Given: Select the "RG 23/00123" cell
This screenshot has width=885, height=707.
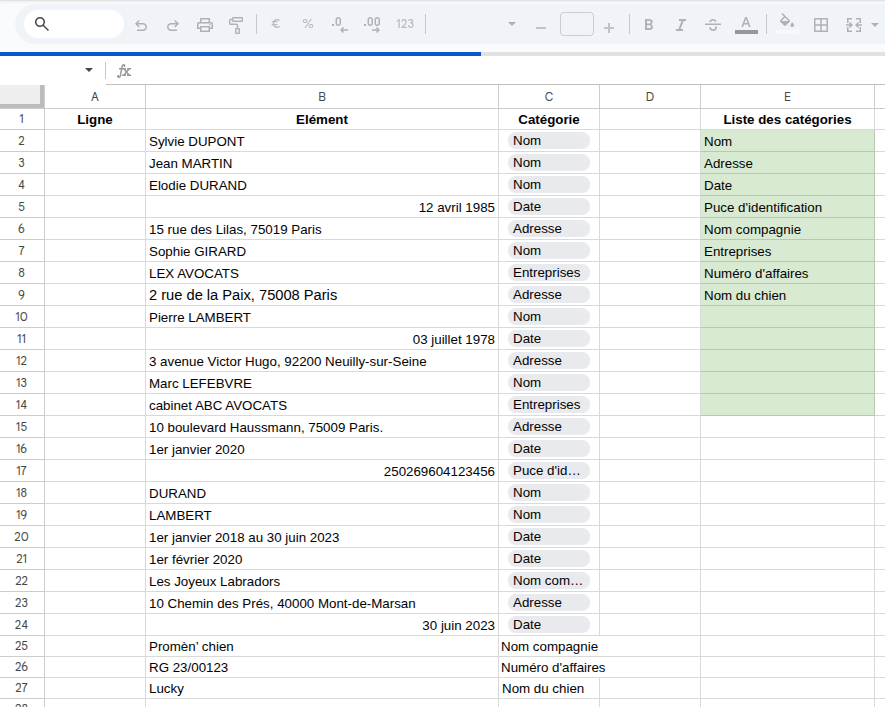Looking at the screenshot, I should 322,668.
